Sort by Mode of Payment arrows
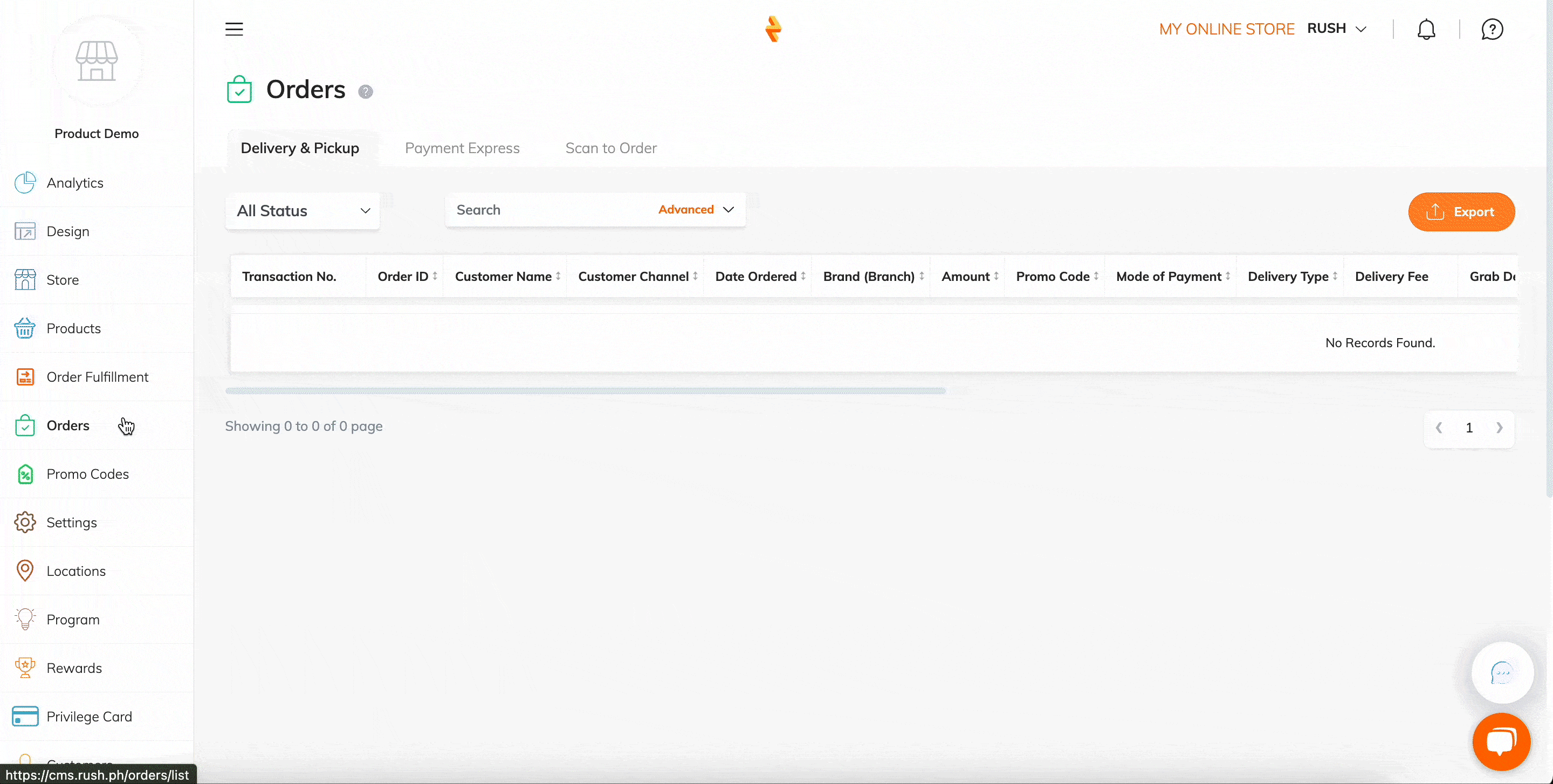Screen dimensions: 1553x784 click(x=1227, y=276)
